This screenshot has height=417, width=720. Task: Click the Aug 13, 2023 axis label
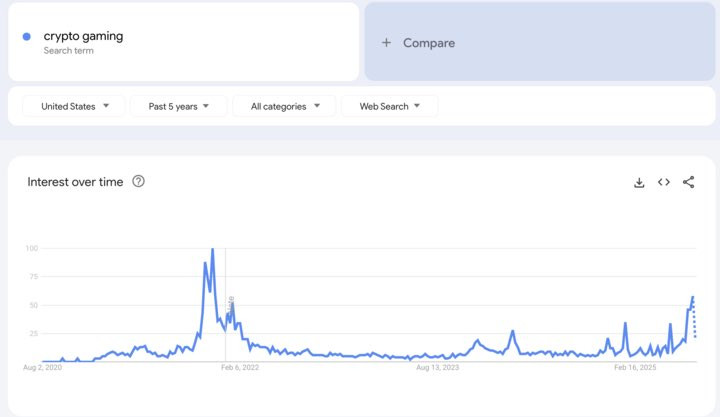(437, 368)
